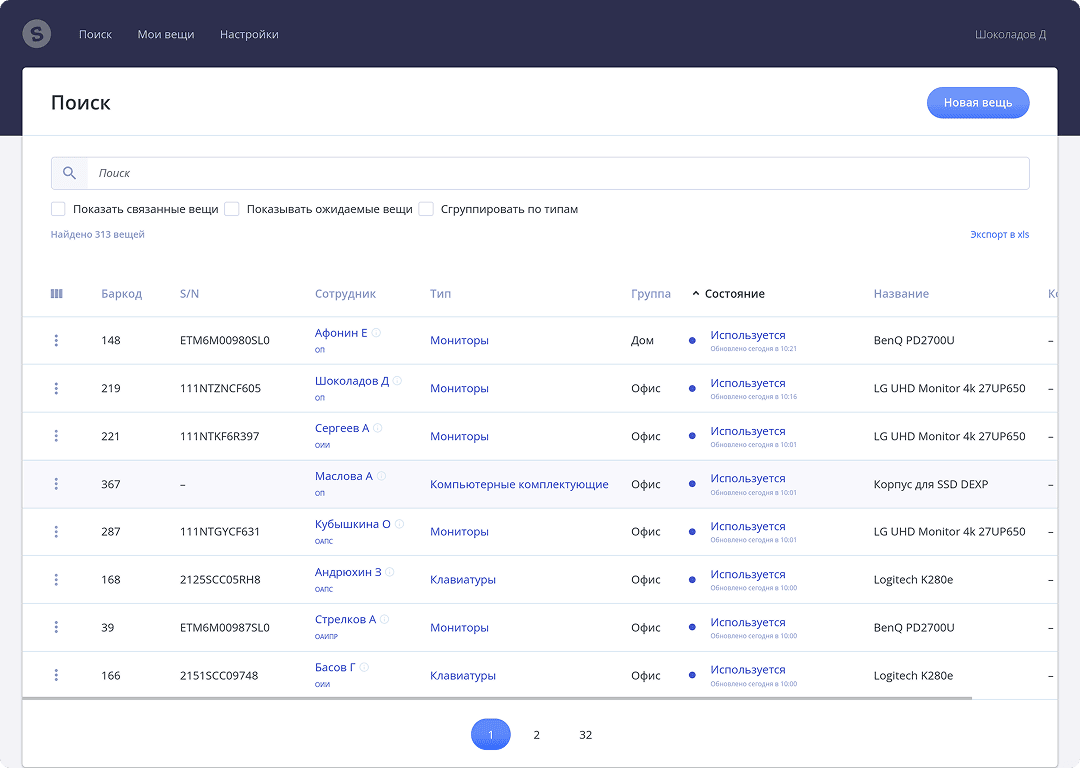The image size is (1080, 768).
Task: Click name Корпус для SSD DEXP
Action: [x=931, y=484]
